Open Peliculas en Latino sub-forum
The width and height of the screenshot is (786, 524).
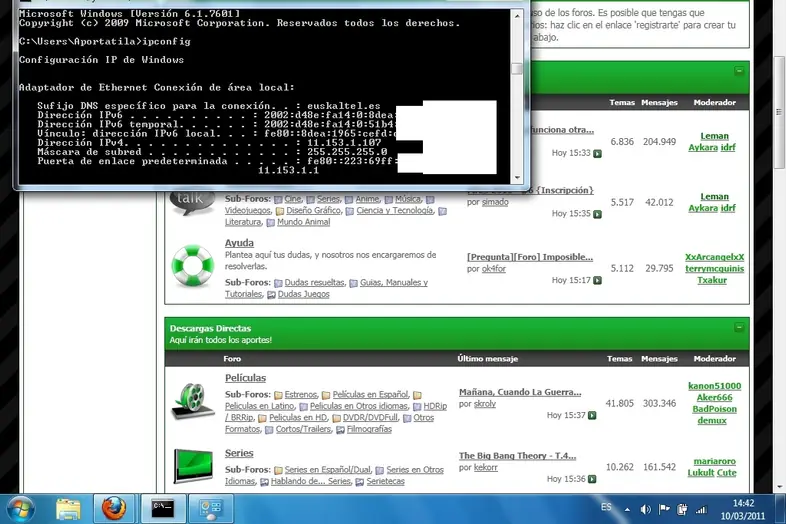(260, 406)
